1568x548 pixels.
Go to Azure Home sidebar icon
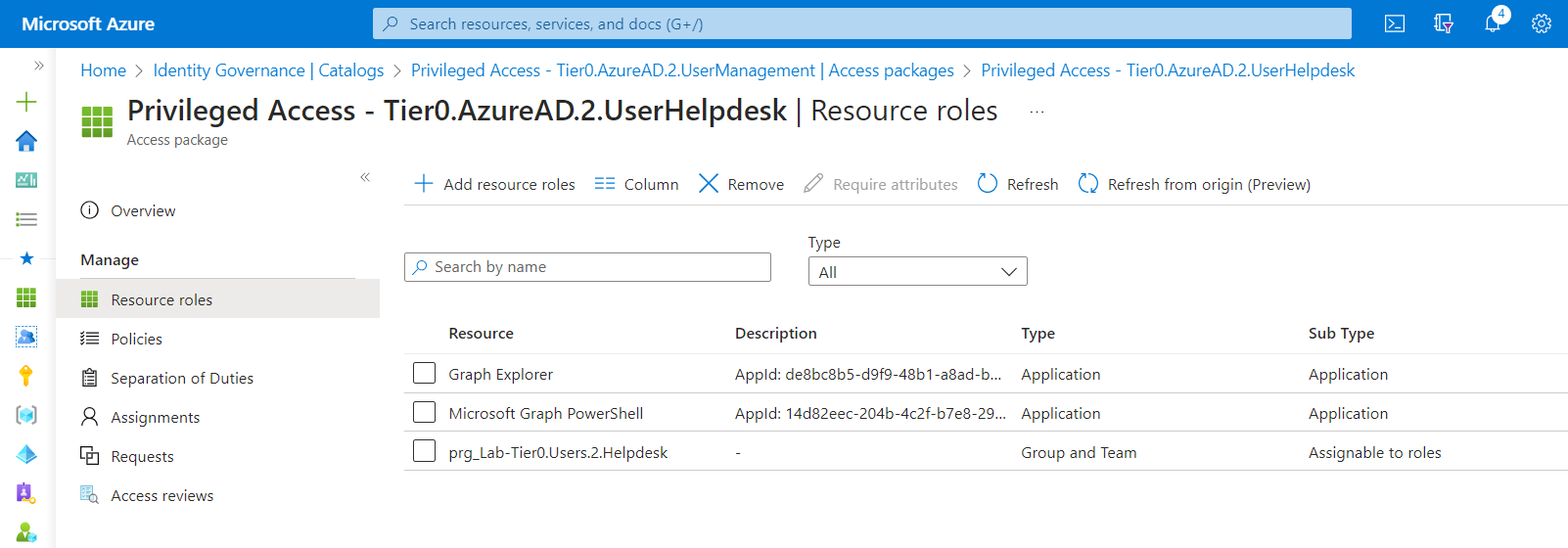point(26,141)
